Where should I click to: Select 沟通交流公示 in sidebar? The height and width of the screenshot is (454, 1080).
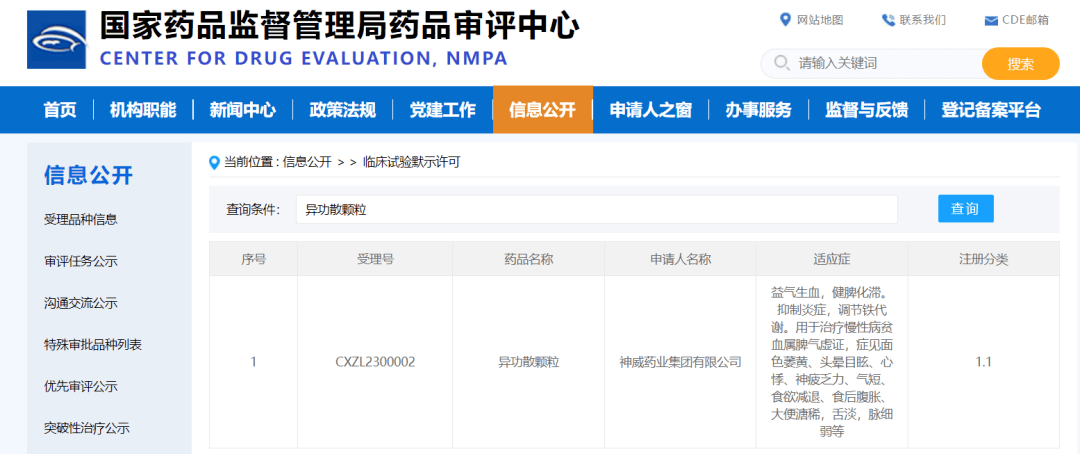(x=81, y=303)
